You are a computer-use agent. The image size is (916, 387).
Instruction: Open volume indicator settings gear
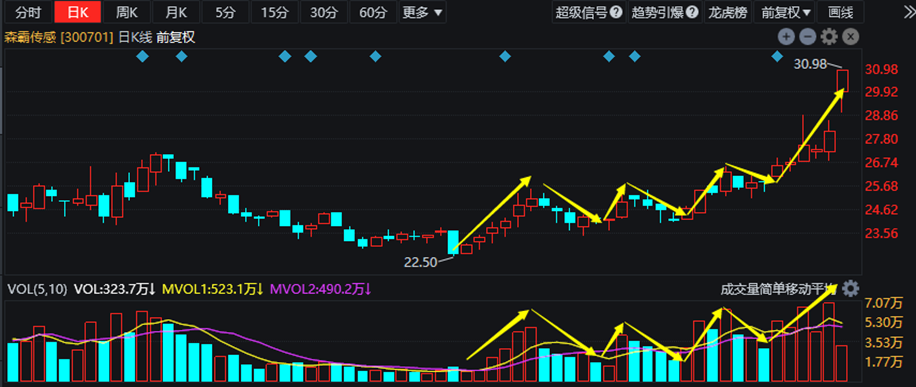click(x=851, y=288)
